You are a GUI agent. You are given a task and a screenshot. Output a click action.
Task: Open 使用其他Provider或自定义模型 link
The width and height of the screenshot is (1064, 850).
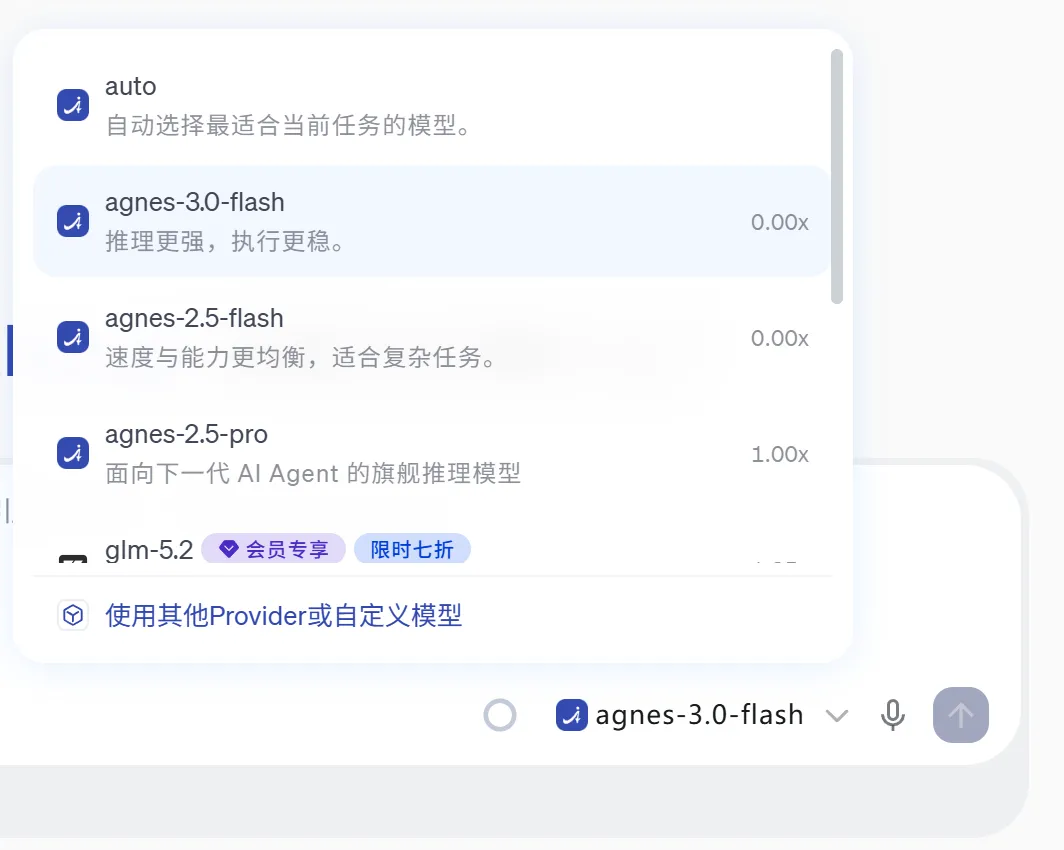pyautogui.click(x=283, y=616)
